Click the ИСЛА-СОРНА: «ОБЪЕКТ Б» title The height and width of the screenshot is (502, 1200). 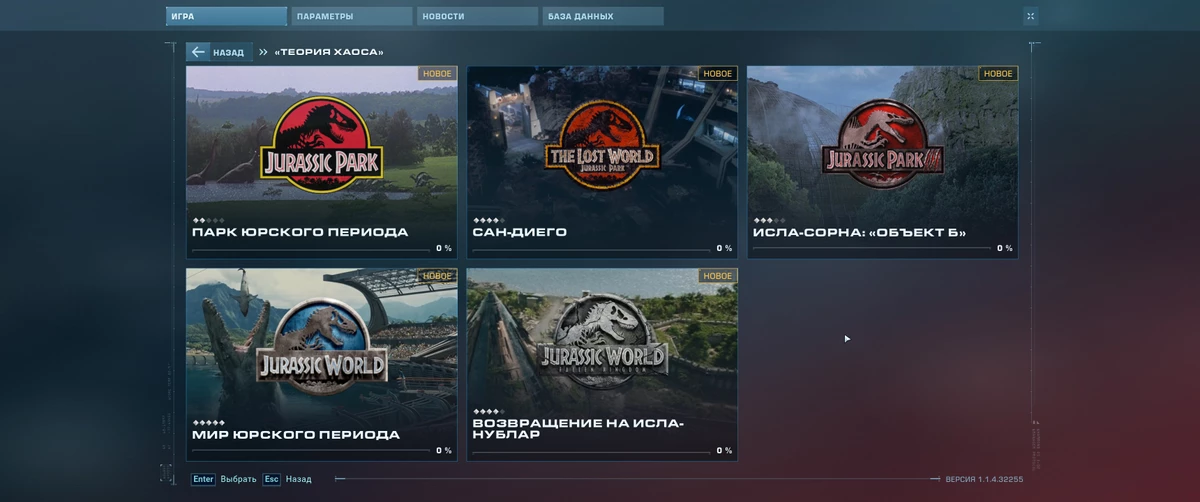coord(860,232)
